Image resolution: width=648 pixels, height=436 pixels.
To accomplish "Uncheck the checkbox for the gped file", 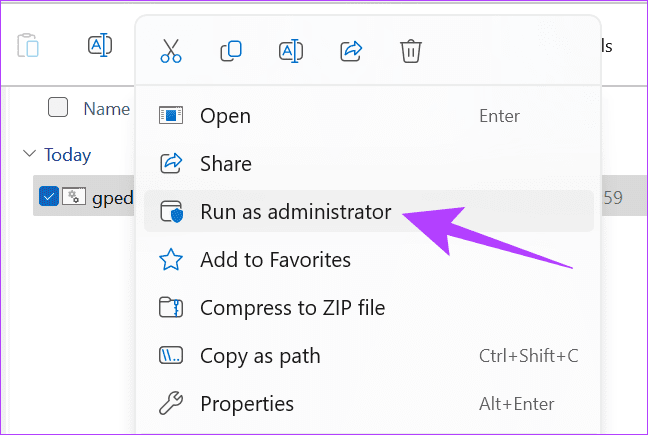I will pyautogui.click(x=48, y=197).
